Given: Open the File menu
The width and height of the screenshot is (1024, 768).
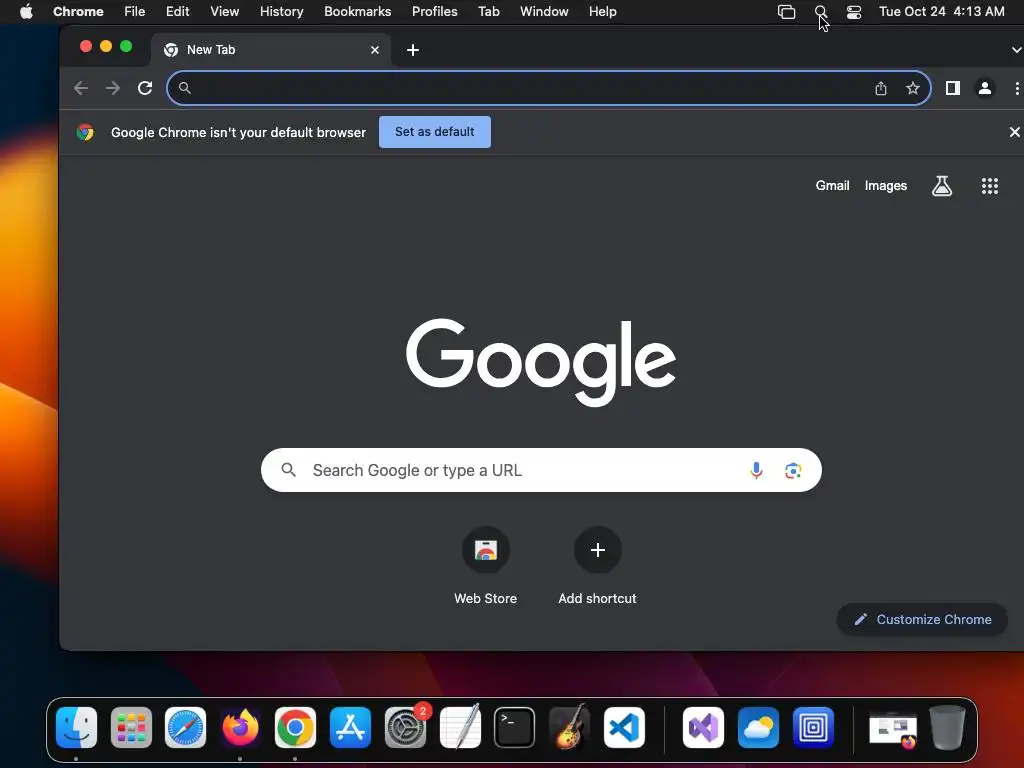Looking at the screenshot, I should click(135, 12).
